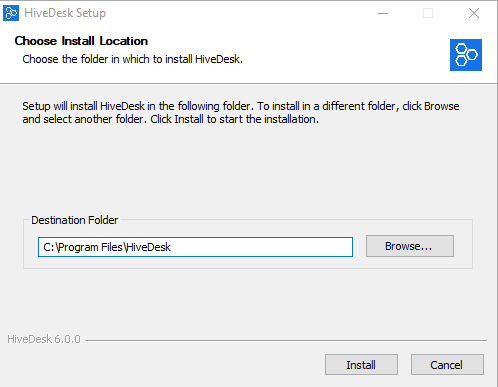Viewport: 498px width, 387px height.
Task: Cancel the HiveDesk setup
Action: (x=447, y=364)
